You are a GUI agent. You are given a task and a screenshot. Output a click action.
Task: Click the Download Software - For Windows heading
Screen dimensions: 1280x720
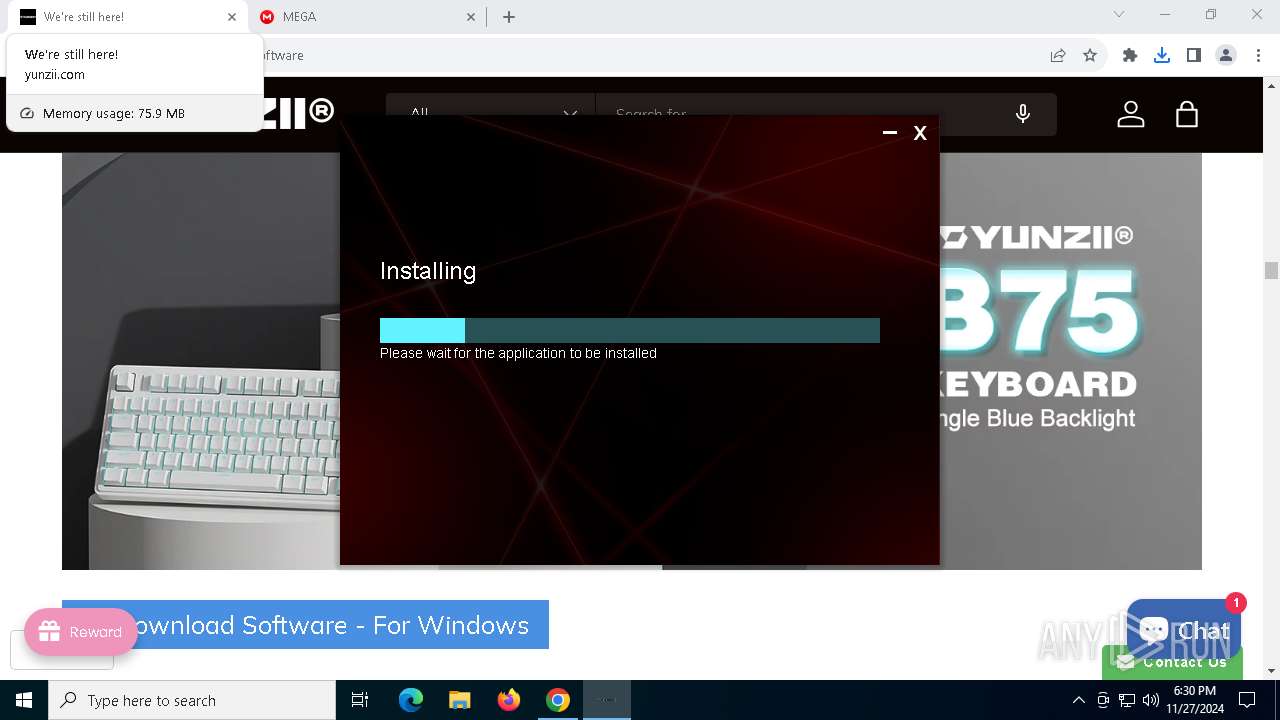tap(305, 625)
